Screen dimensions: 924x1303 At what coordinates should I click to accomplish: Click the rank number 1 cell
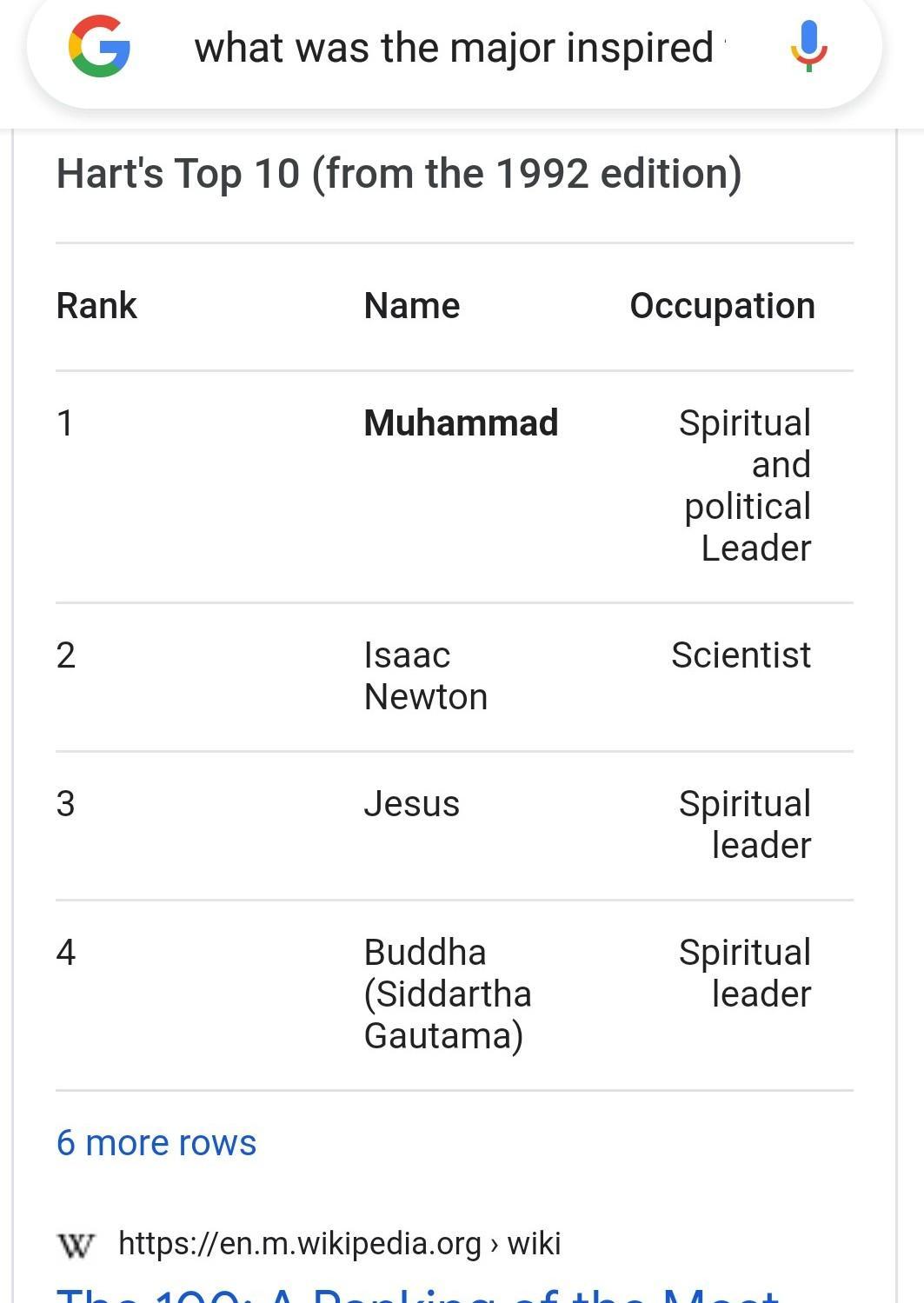(x=65, y=423)
